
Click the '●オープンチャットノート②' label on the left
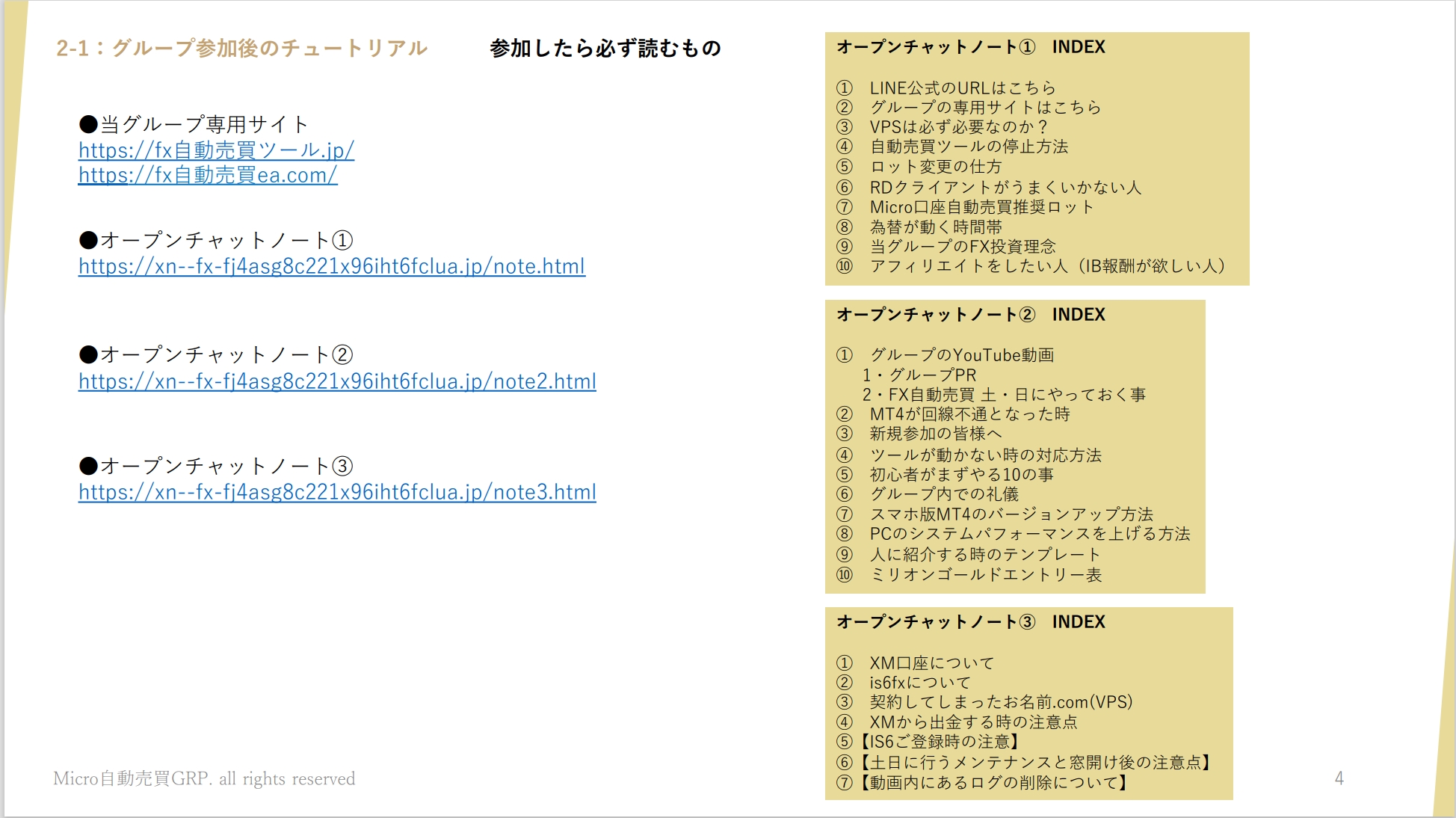[216, 354]
